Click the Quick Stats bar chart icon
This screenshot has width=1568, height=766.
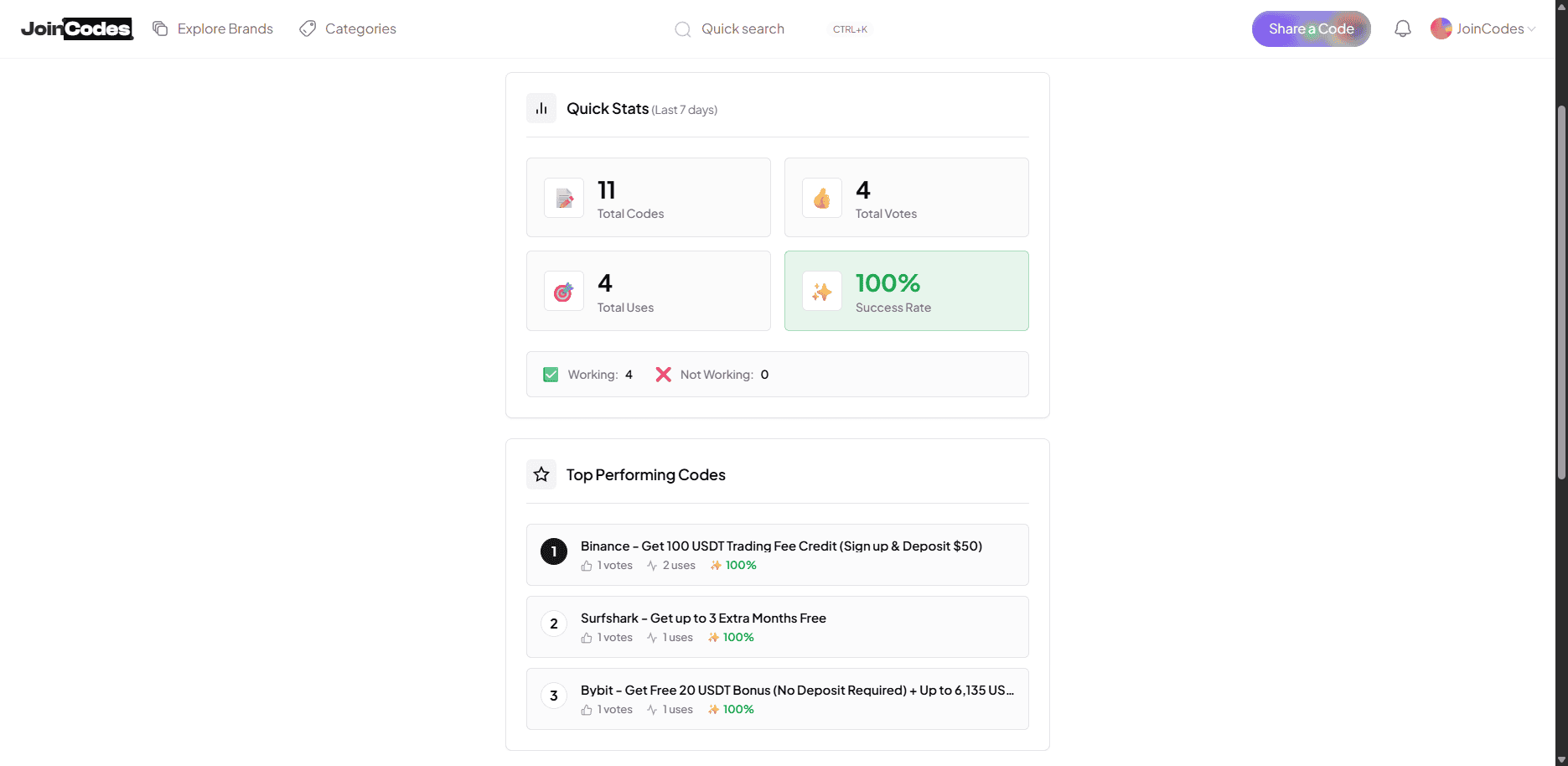[541, 109]
